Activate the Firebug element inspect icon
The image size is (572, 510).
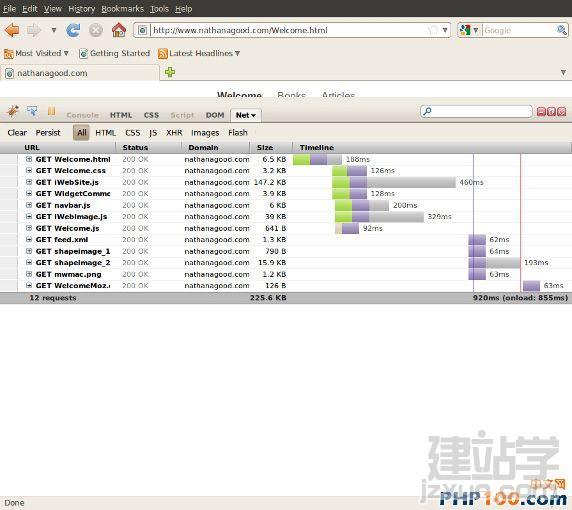pos(32,111)
